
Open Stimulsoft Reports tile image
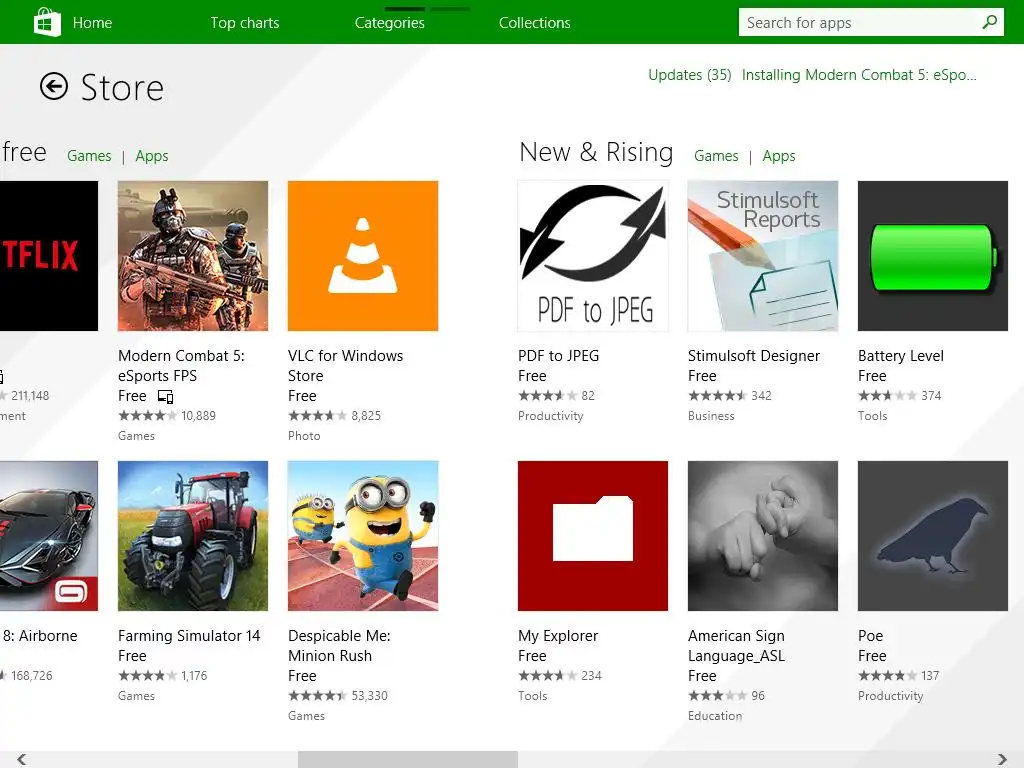763,255
